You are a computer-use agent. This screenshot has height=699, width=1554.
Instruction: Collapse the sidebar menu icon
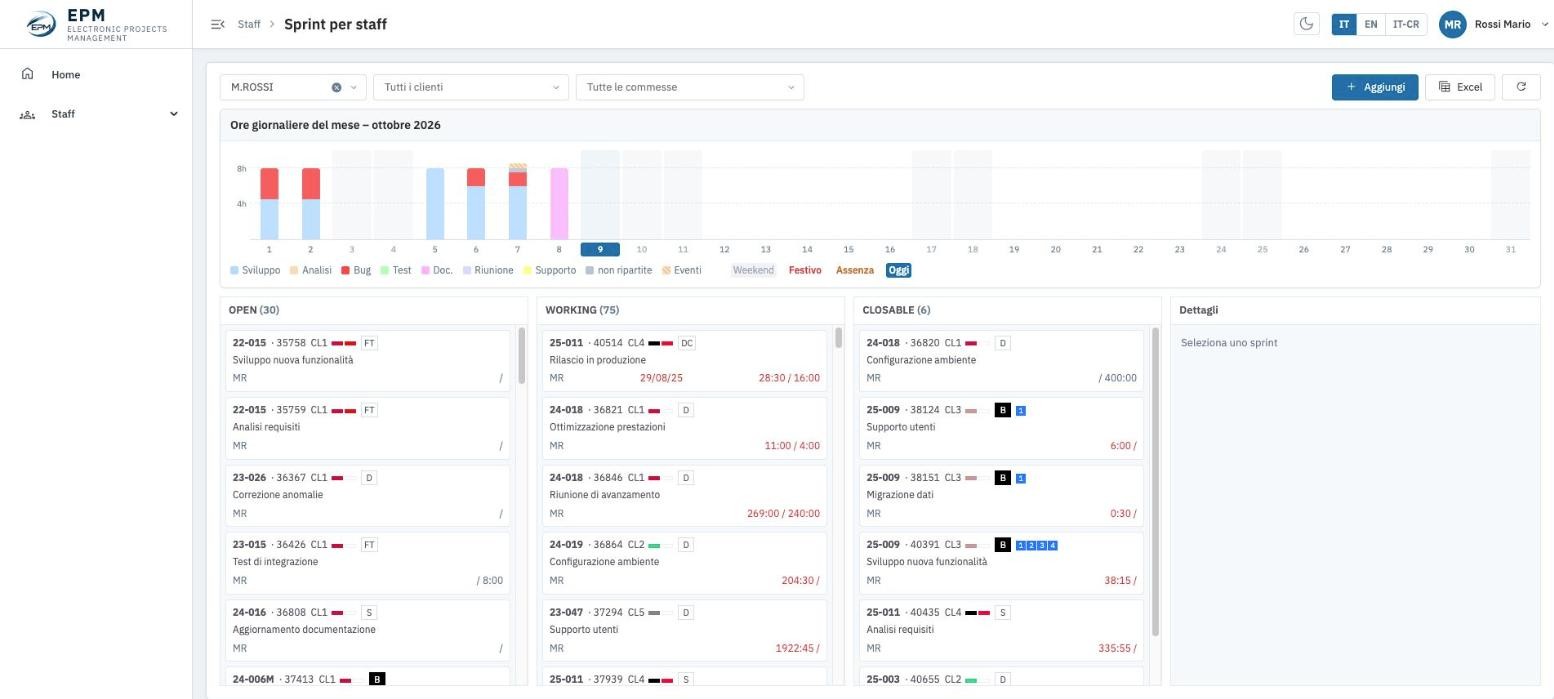click(x=217, y=24)
